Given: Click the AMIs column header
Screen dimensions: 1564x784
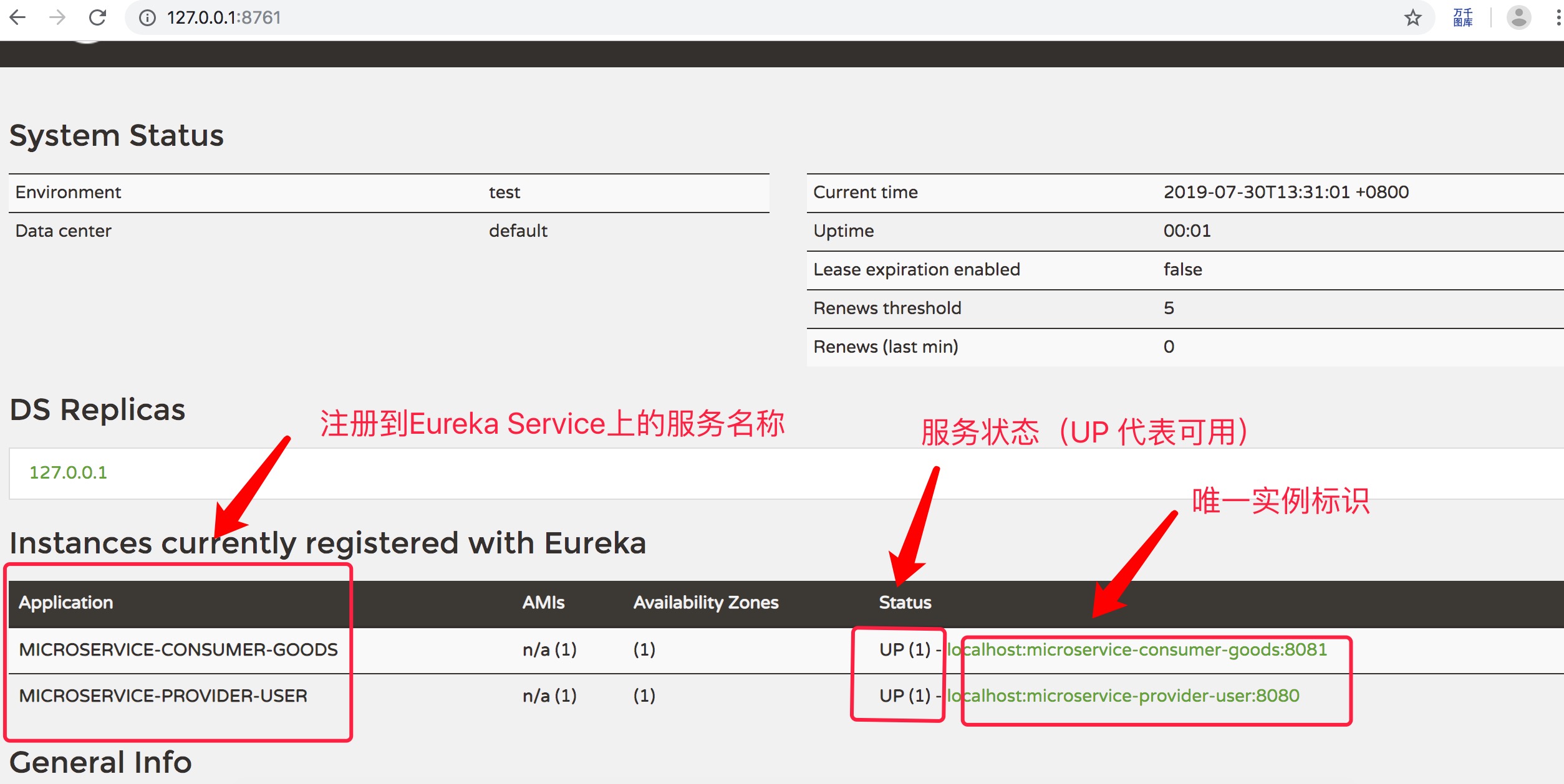Looking at the screenshot, I should (543, 602).
